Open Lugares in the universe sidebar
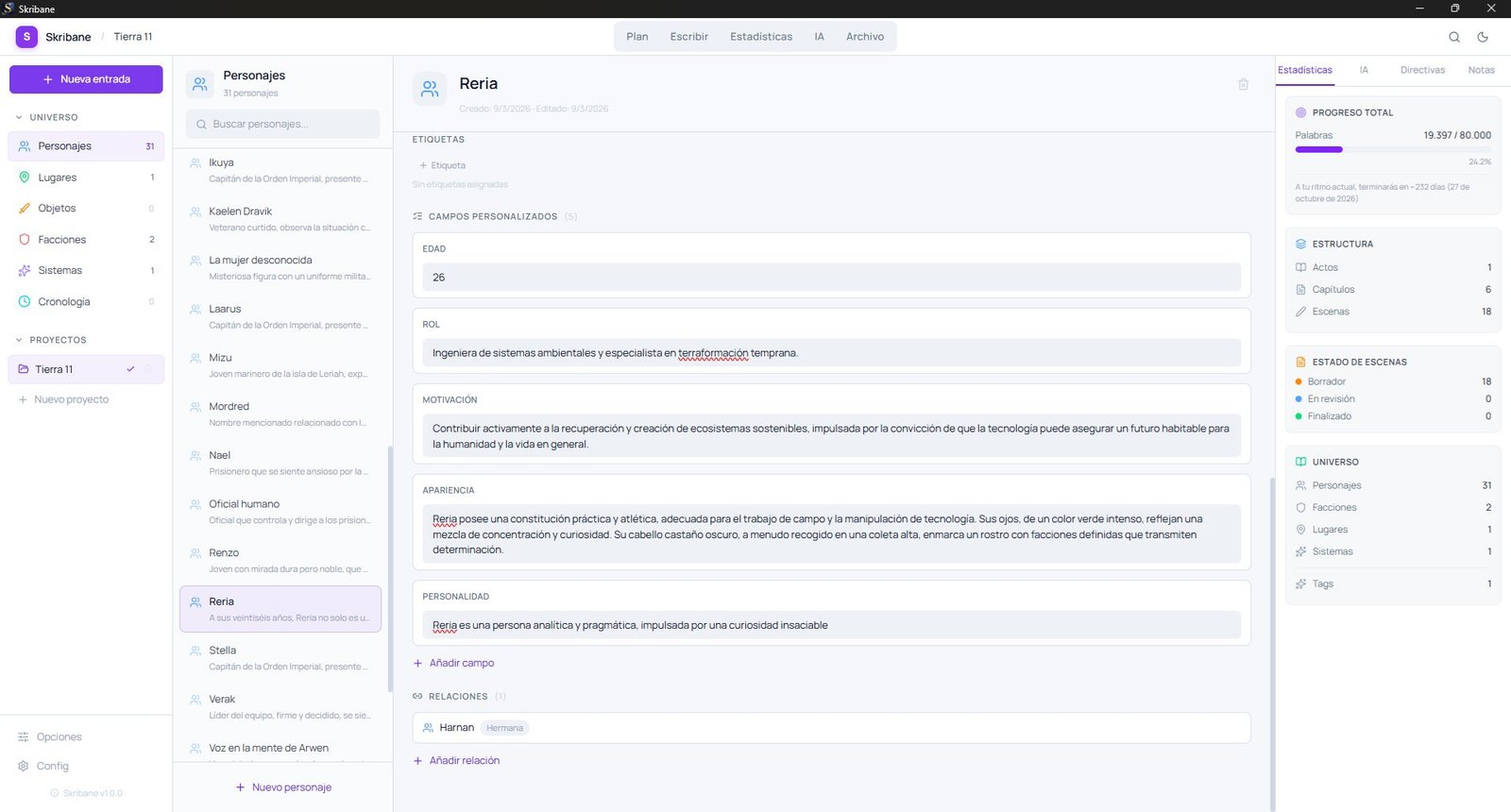The height and width of the screenshot is (812, 1511). tap(58, 178)
